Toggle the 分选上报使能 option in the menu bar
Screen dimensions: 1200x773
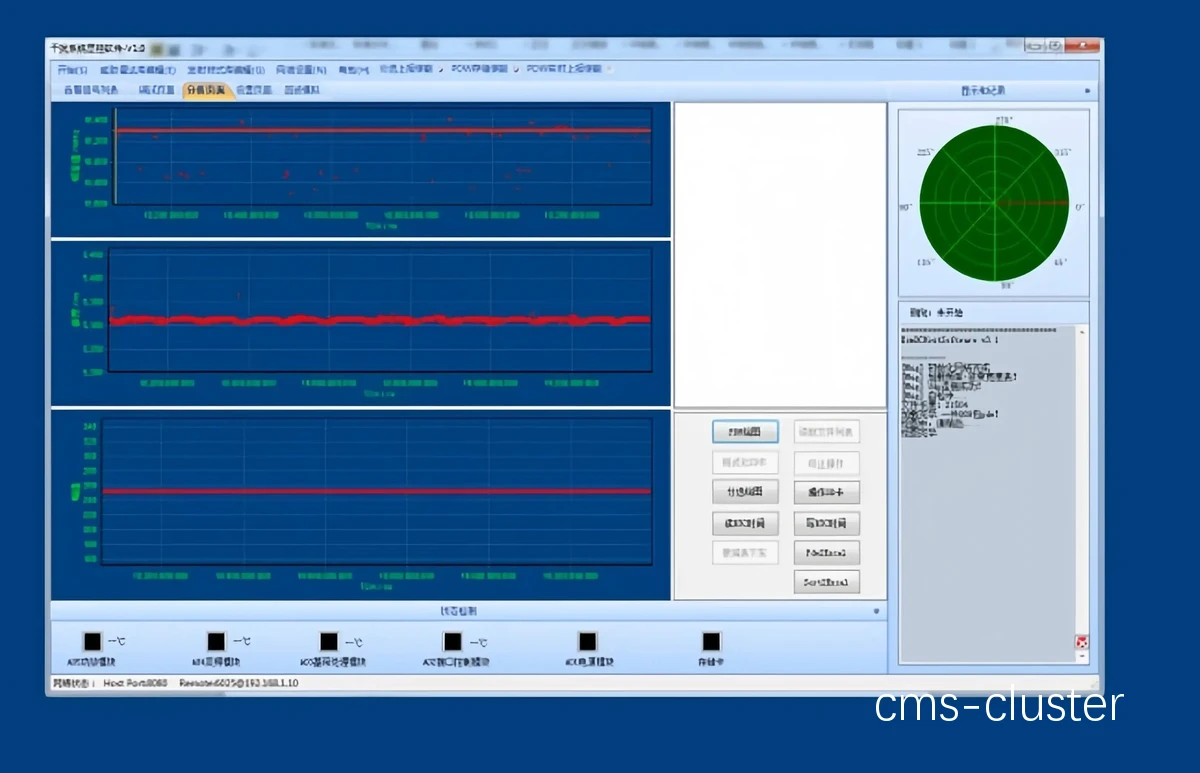(x=410, y=70)
